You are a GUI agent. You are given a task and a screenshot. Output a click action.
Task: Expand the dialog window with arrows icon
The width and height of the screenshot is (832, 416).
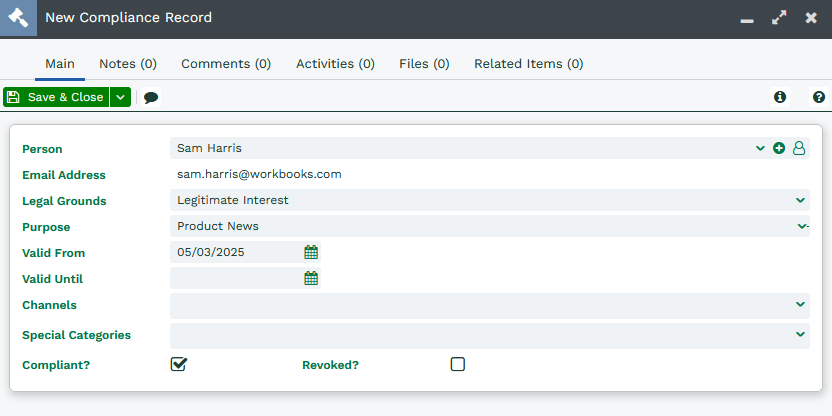(x=779, y=18)
